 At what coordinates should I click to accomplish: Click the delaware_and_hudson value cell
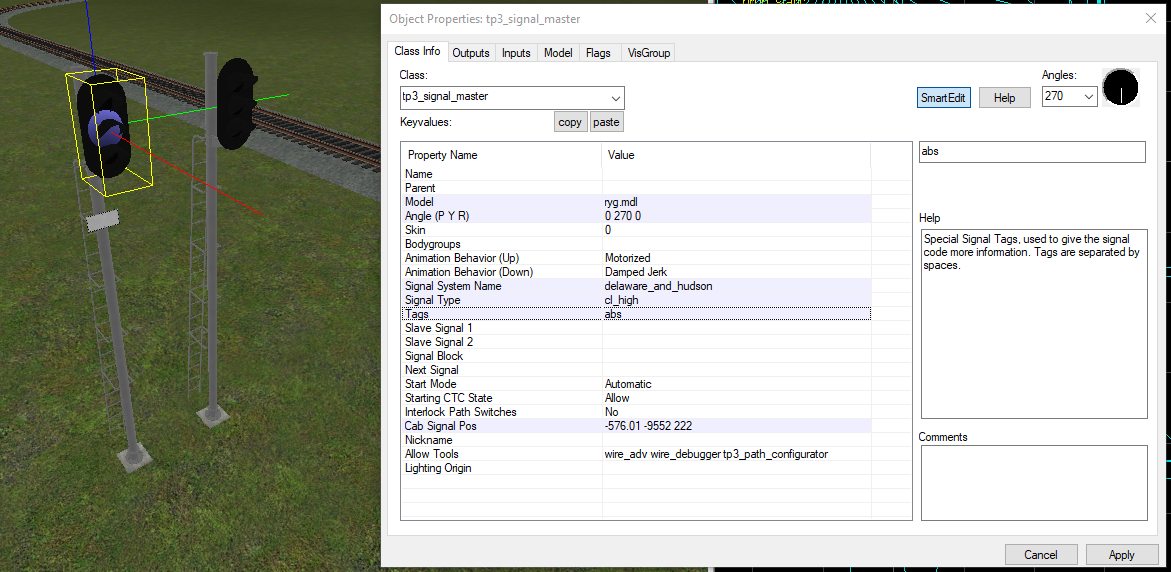[736, 286]
